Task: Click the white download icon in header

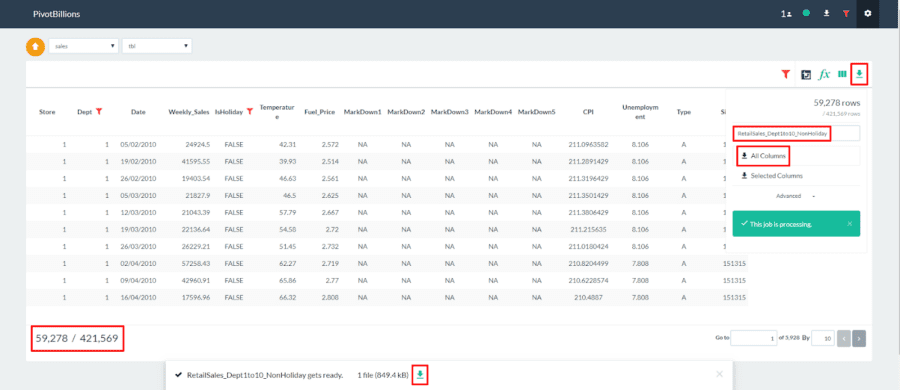Action: pos(827,13)
